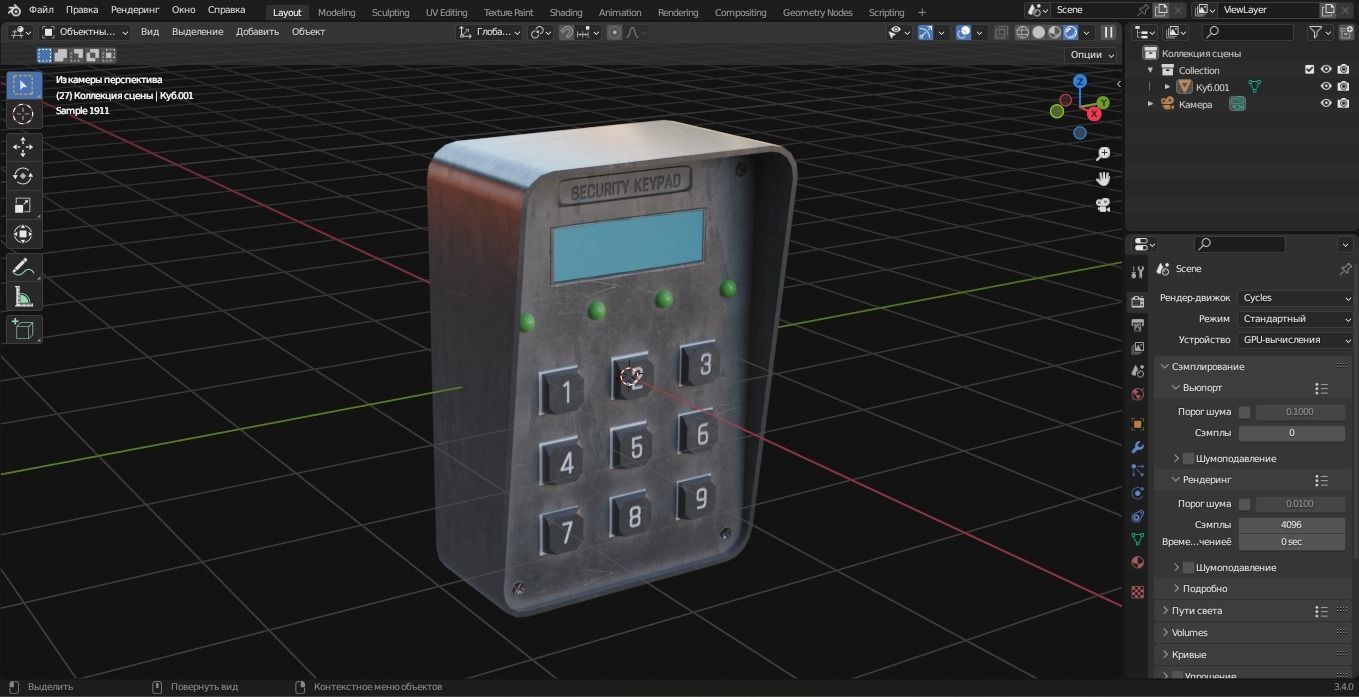Open the Опции dropdown
Viewport: 1359px width, 697px height.
1090,55
